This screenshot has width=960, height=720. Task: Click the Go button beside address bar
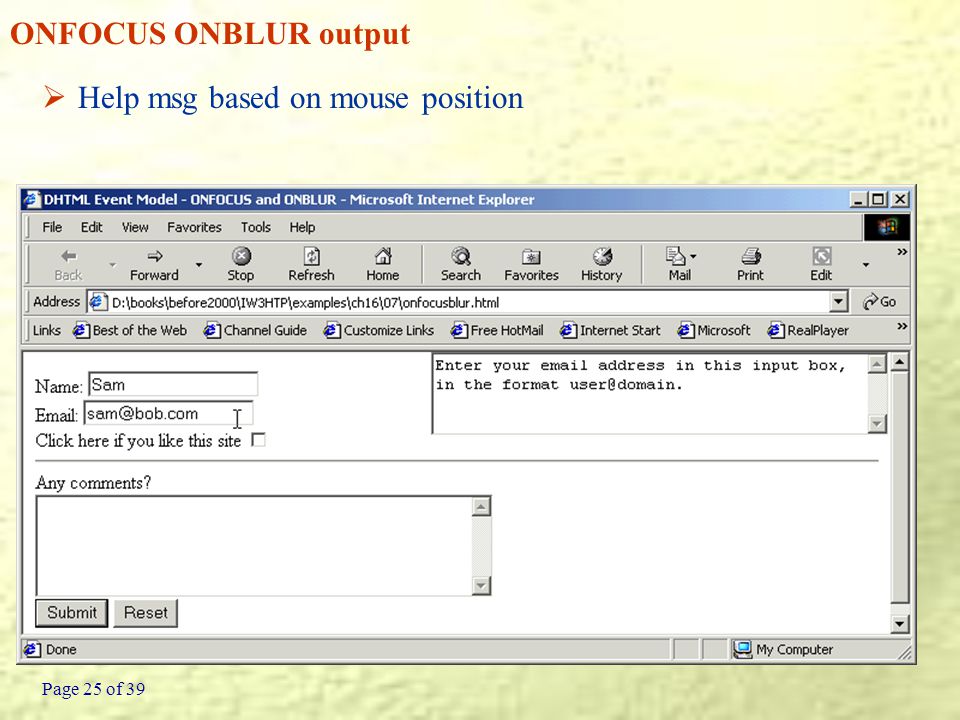(879, 302)
